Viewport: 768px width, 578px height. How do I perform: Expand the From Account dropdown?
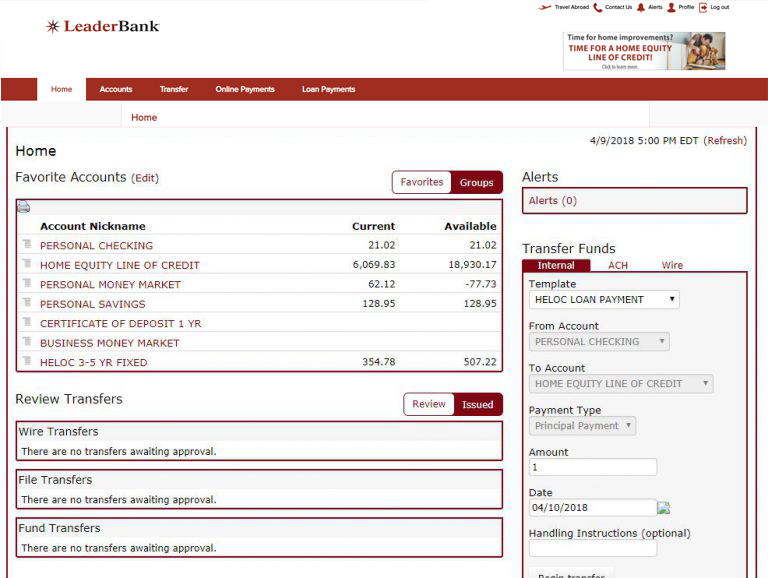pyautogui.click(x=598, y=342)
